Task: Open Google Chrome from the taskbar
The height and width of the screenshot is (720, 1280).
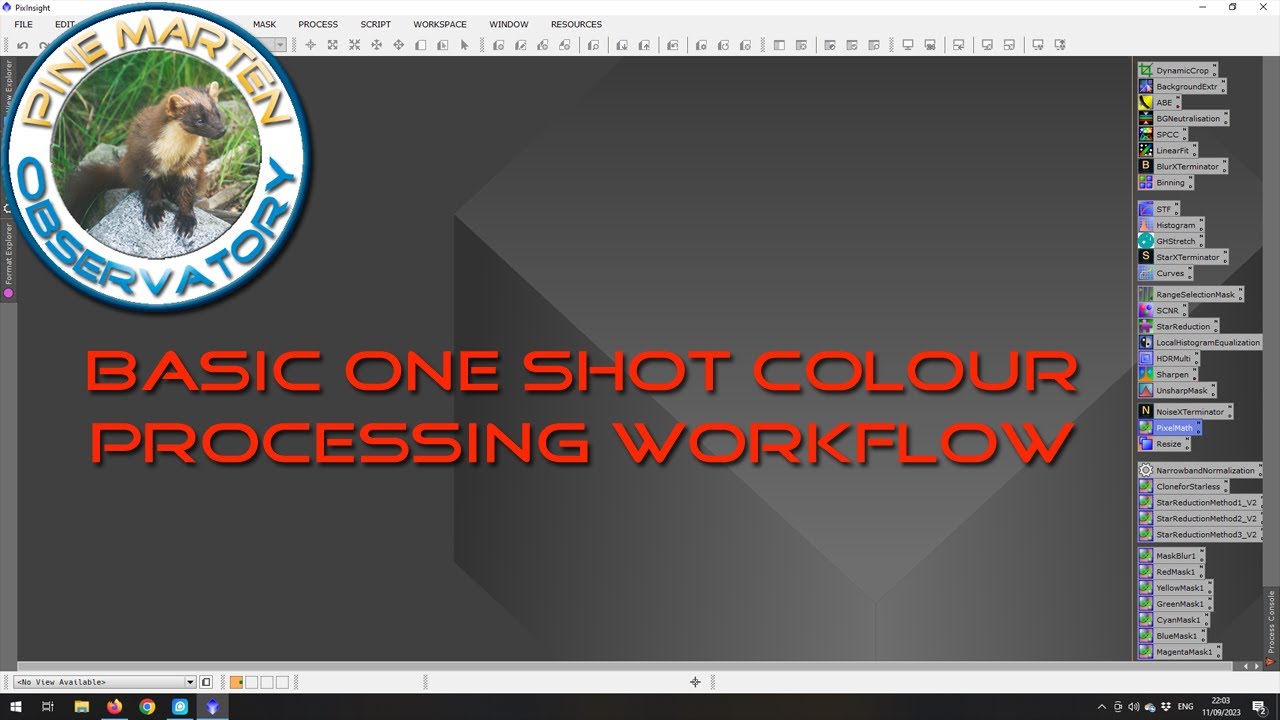Action: [147, 706]
